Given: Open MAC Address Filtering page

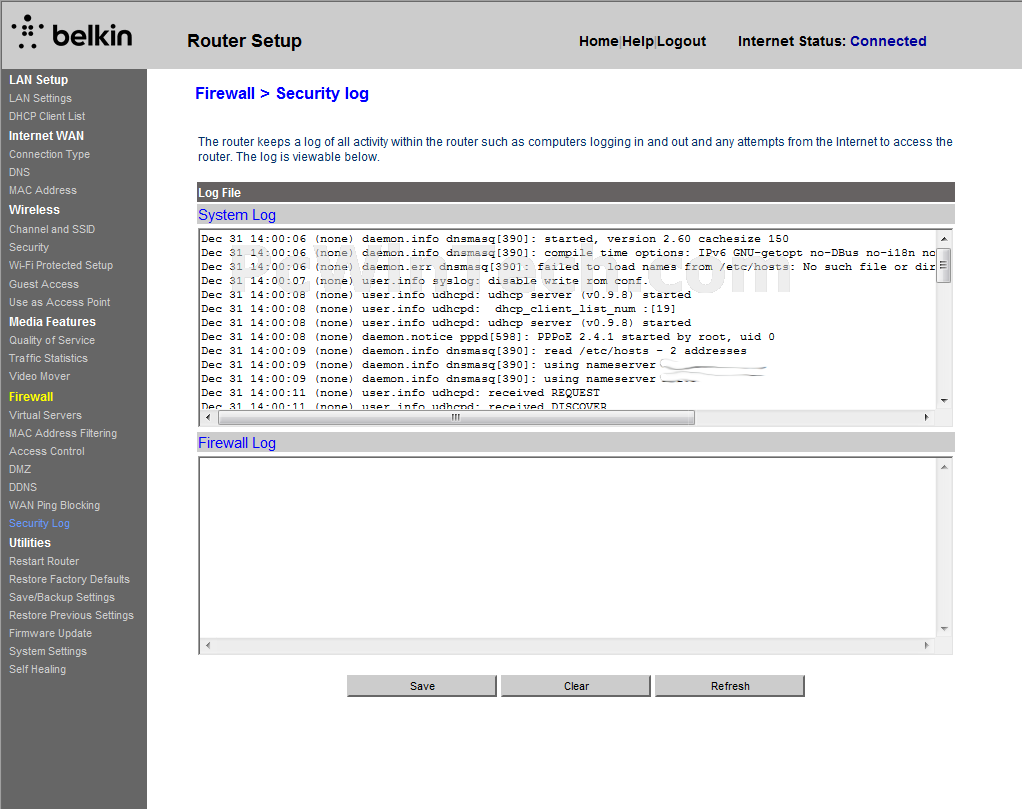Looking at the screenshot, I should 63,434.
